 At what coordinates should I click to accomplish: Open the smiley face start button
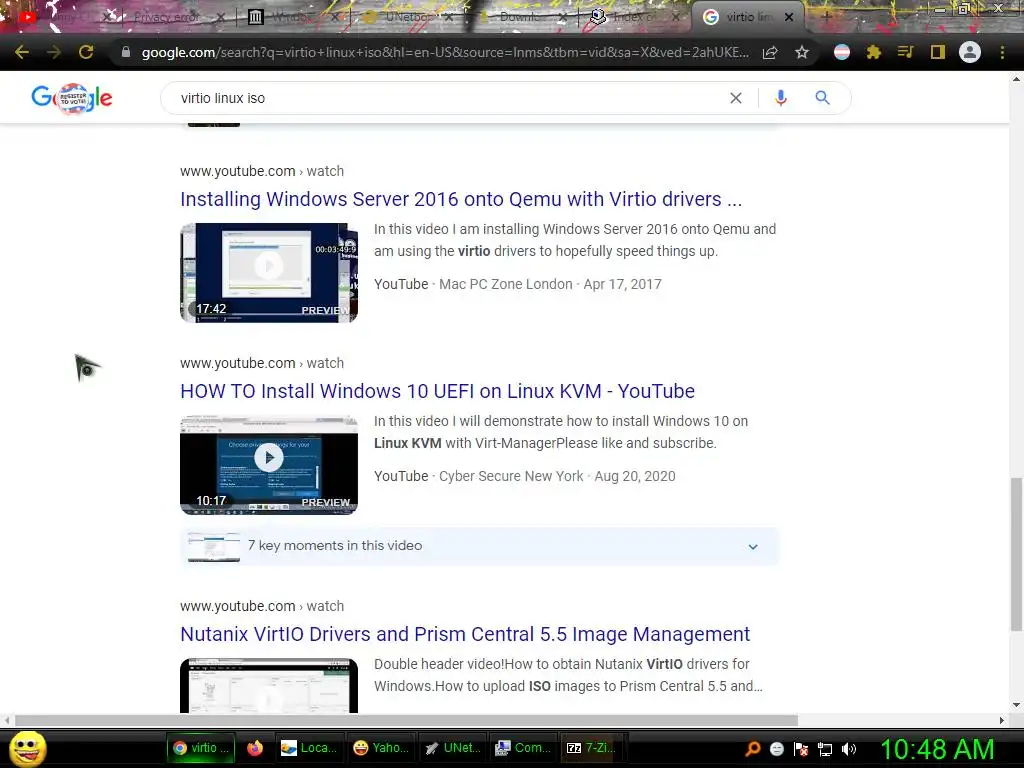[x=28, y=748]
